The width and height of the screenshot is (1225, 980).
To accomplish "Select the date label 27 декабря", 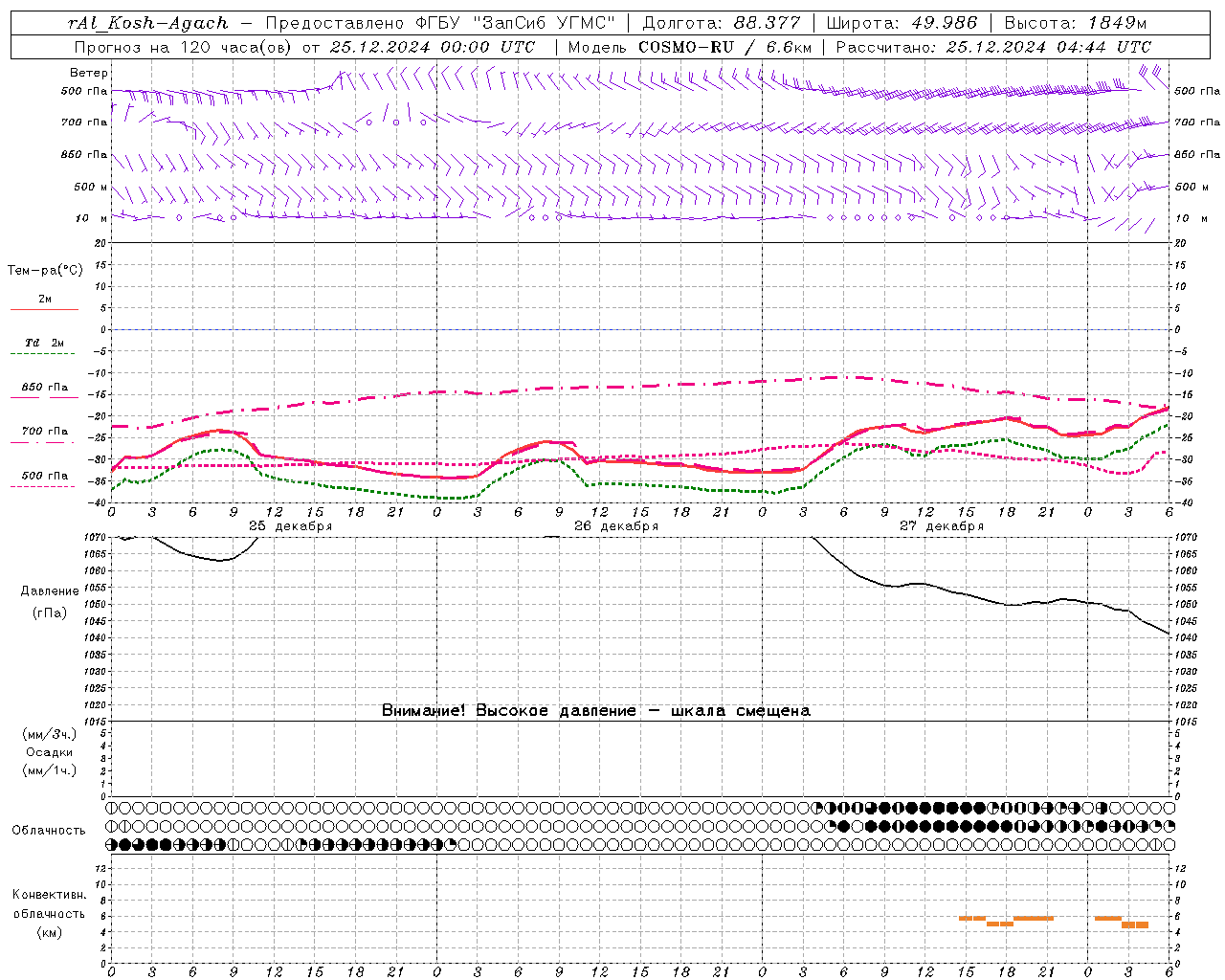I will point(941,526).
